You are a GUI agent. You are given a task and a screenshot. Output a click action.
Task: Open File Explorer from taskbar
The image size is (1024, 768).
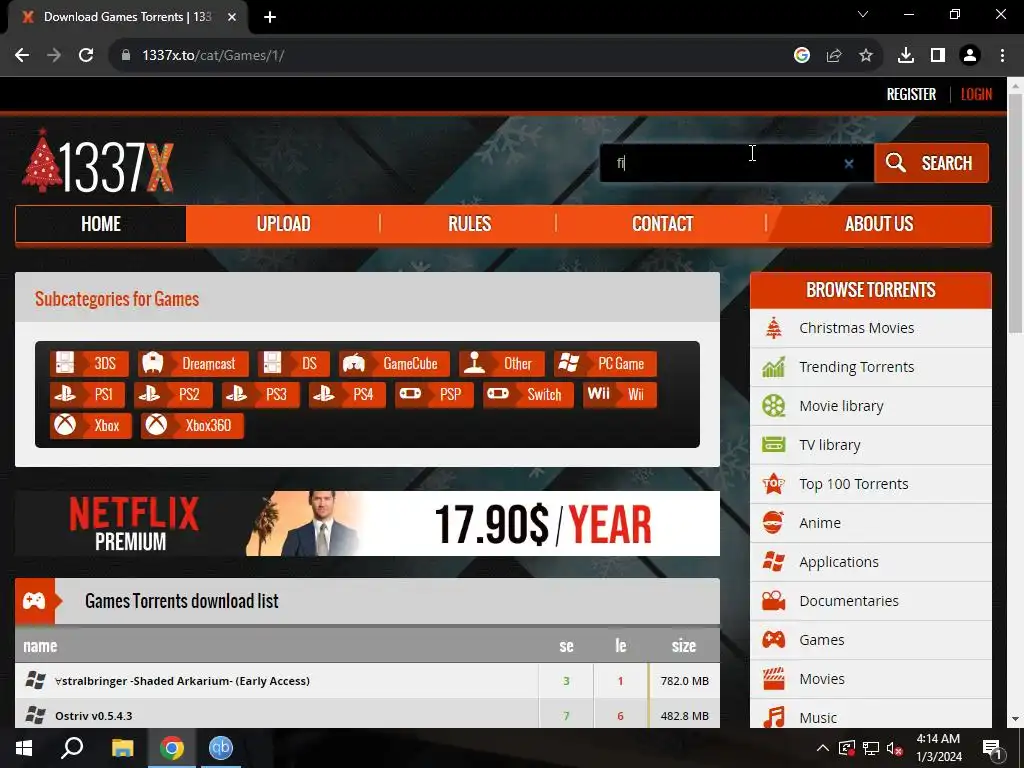[x=122, y=748]
